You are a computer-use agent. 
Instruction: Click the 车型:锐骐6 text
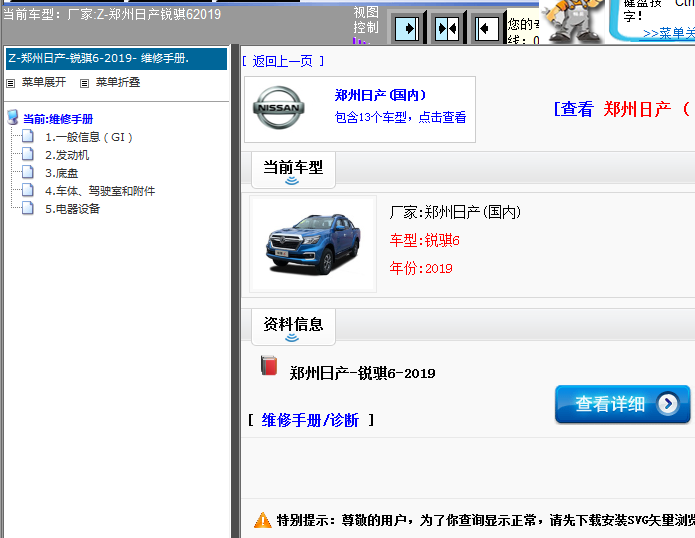424,240
